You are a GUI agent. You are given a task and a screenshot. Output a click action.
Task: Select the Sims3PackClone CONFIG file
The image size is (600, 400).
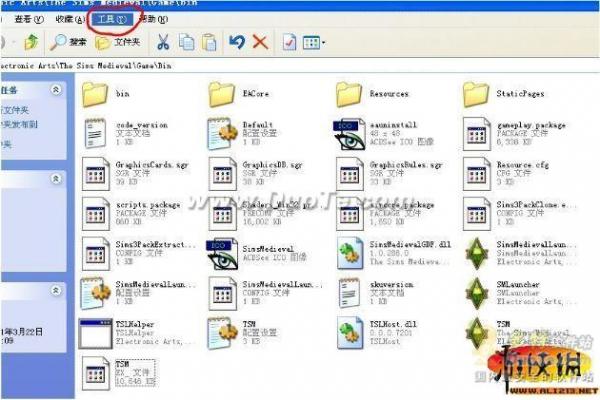click(x=519, y=214)
